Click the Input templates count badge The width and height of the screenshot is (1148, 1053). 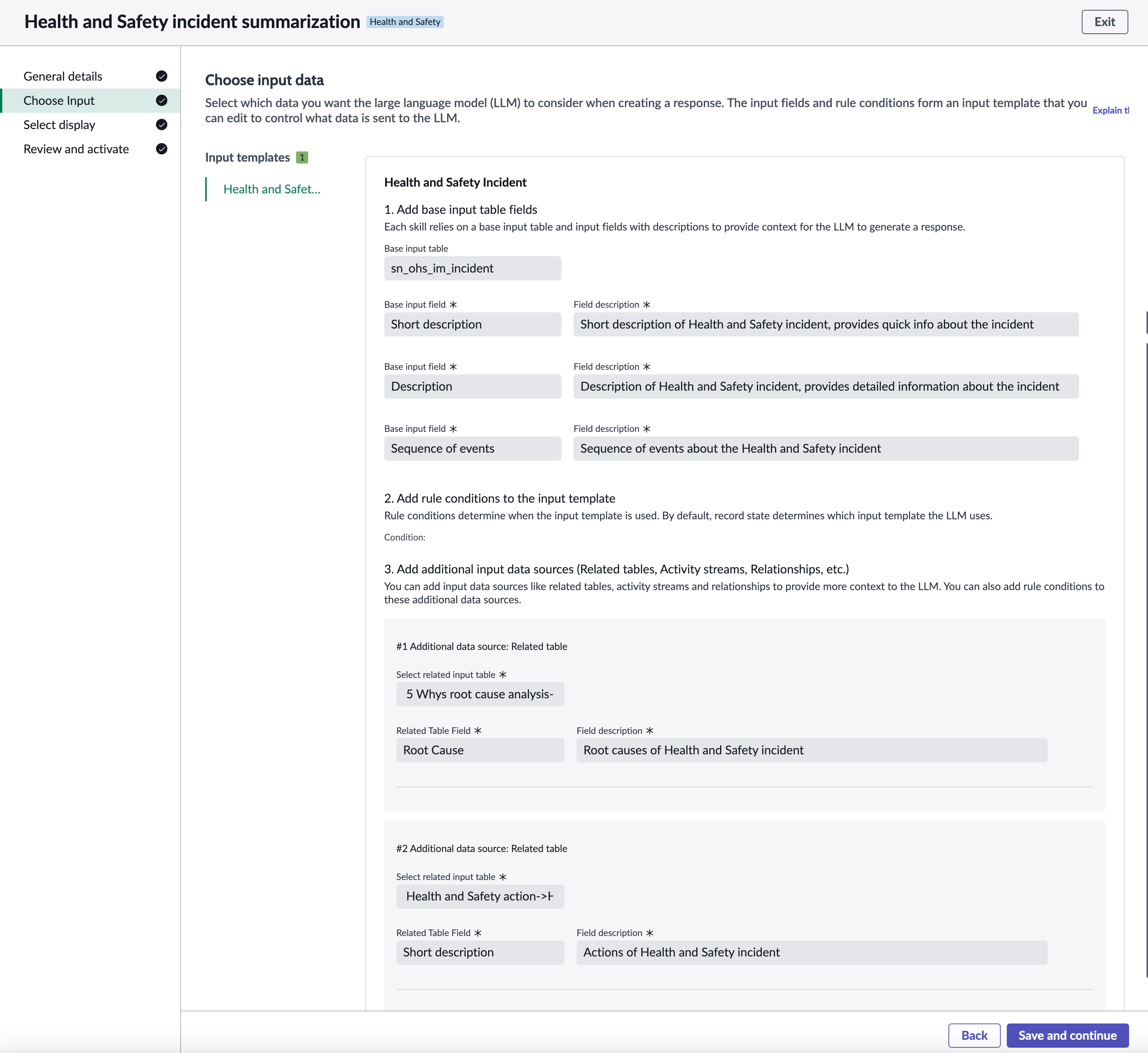(302, 157)
